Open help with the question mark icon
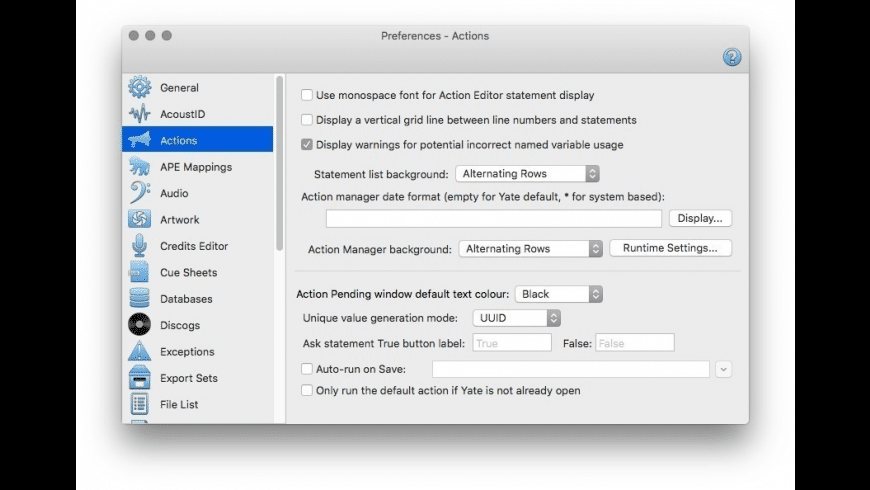Viewport: 870px width, 490px height. pyautogui.click(x=732, y=57)
